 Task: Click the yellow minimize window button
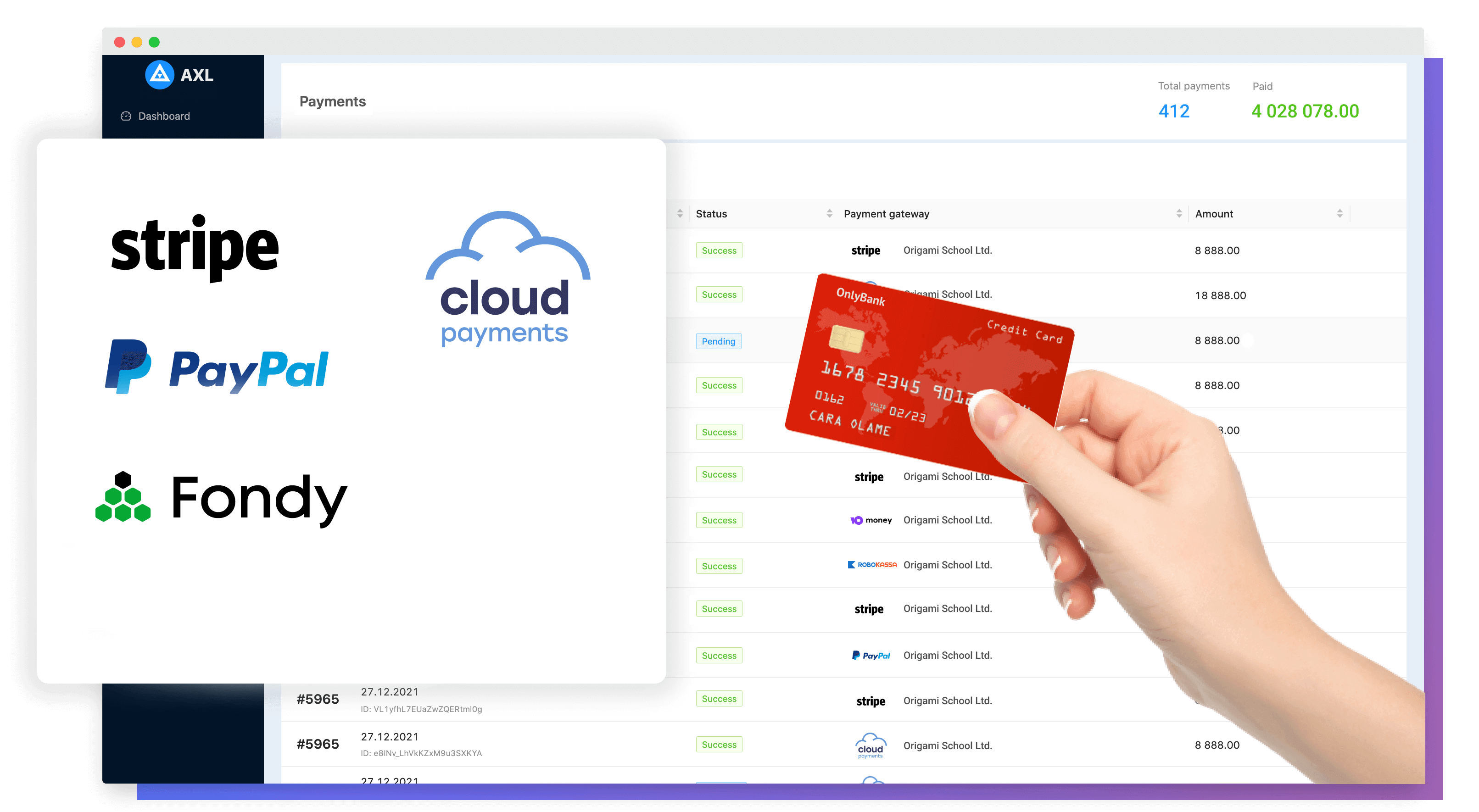137,42
